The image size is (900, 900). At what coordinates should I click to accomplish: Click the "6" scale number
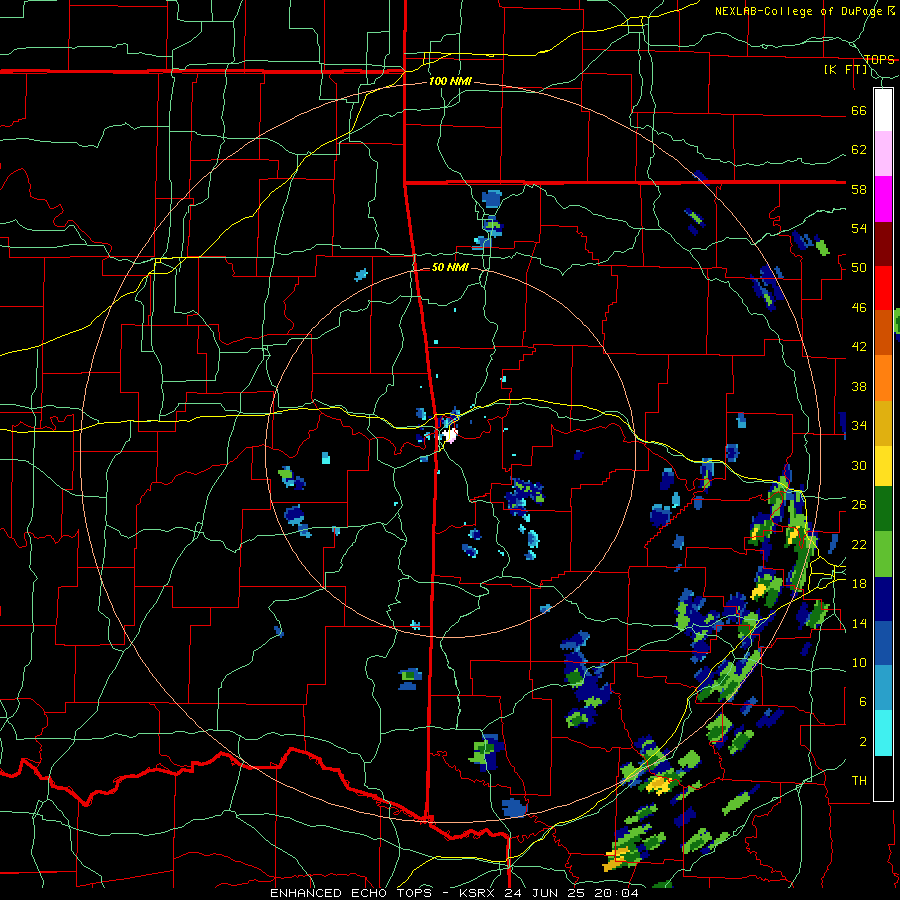click(x=863, y=702)
